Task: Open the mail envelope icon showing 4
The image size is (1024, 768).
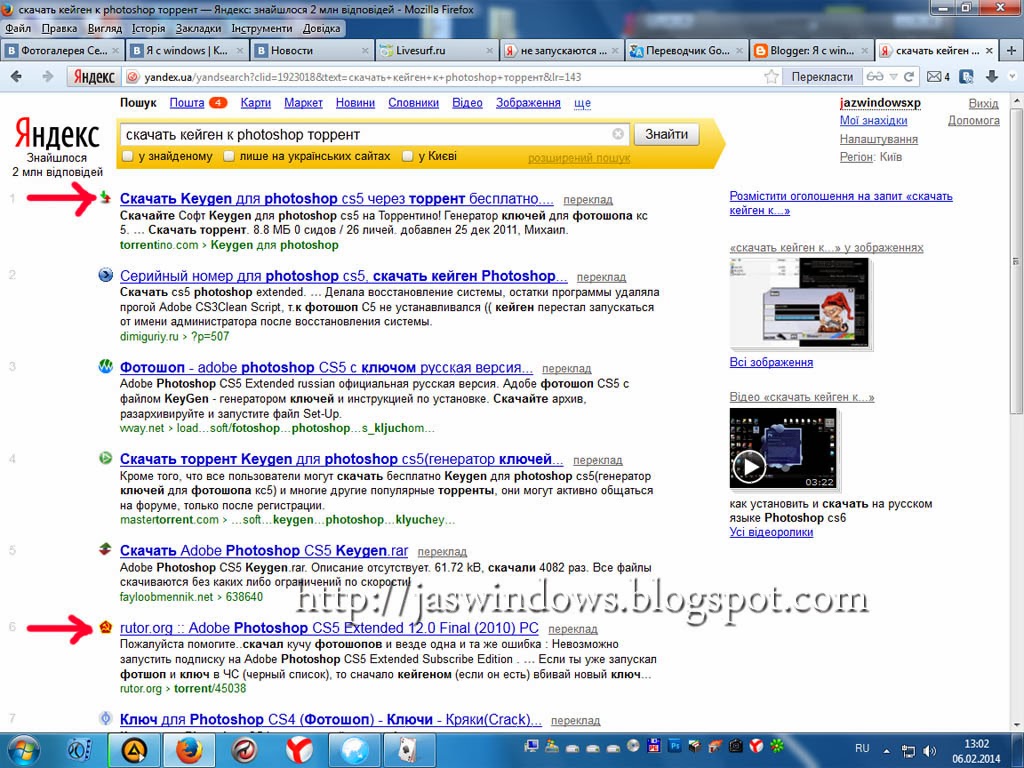Action: 935,77
